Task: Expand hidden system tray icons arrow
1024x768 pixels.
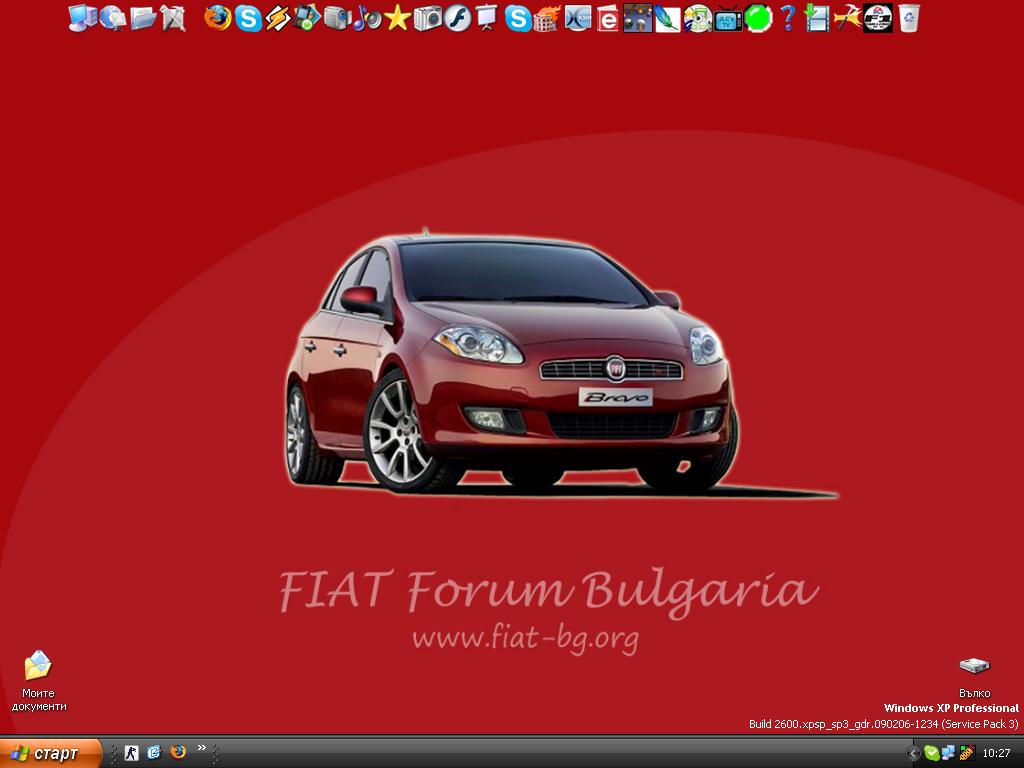Action: (913, 754)
